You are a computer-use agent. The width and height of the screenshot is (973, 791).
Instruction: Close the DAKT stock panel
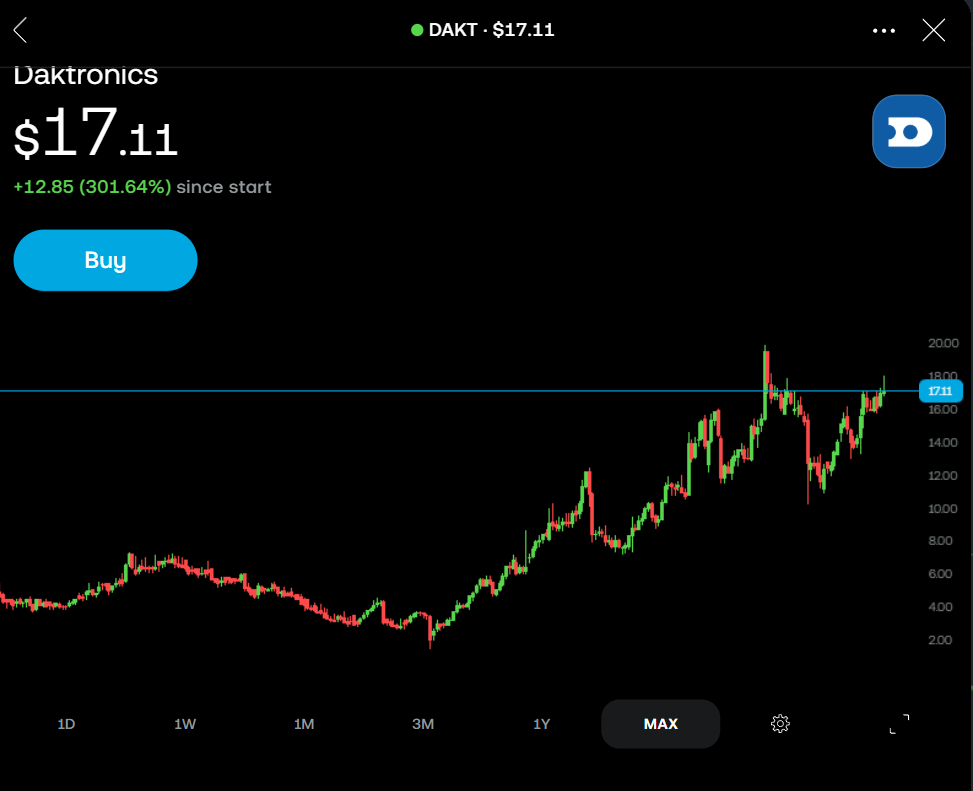pyautogui.click(x=933, y=30)
